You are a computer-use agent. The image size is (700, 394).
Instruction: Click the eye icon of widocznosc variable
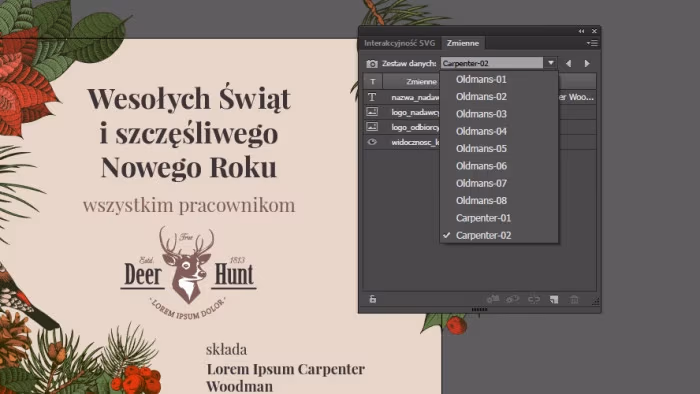[x=372, y=142]
